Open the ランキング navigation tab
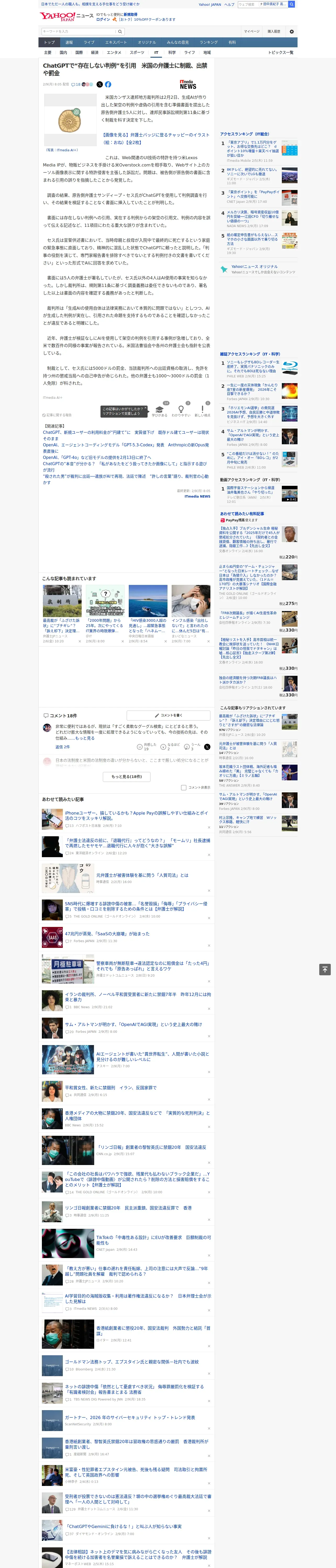 209,43
